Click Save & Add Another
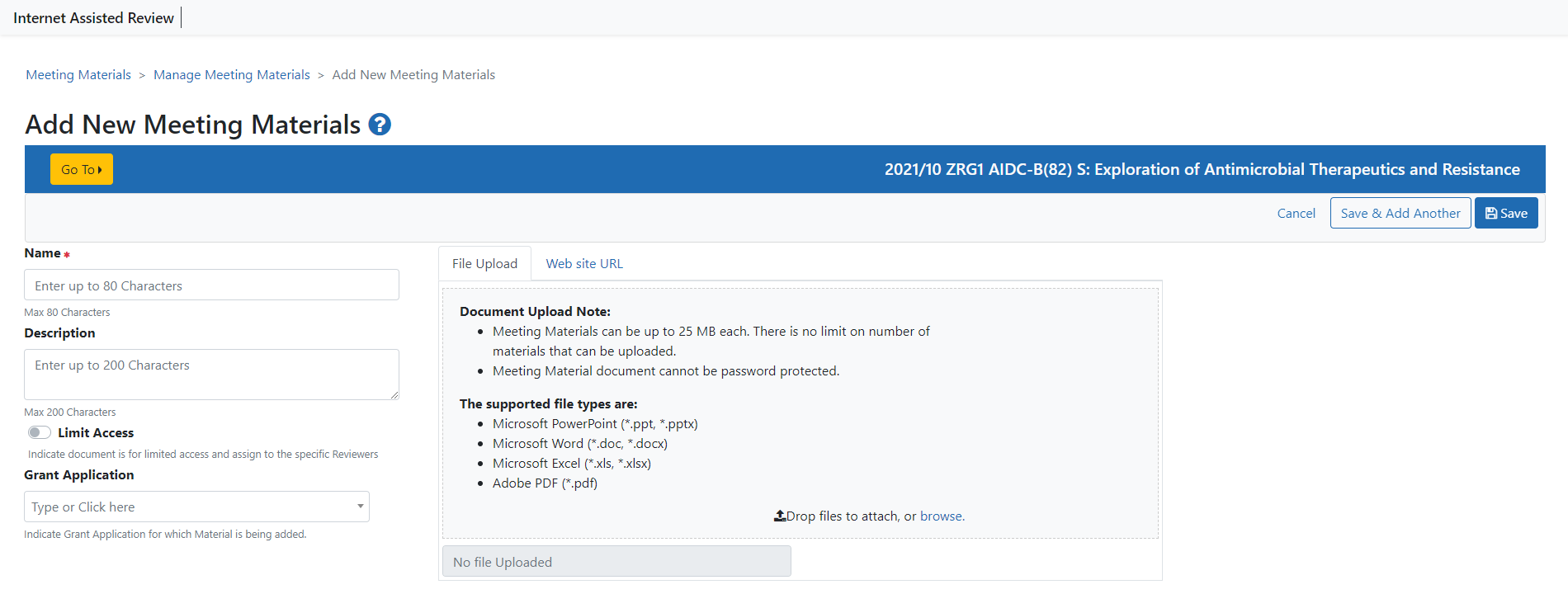The width and height of the screenshot is (1568, 594). [1400, 213]
